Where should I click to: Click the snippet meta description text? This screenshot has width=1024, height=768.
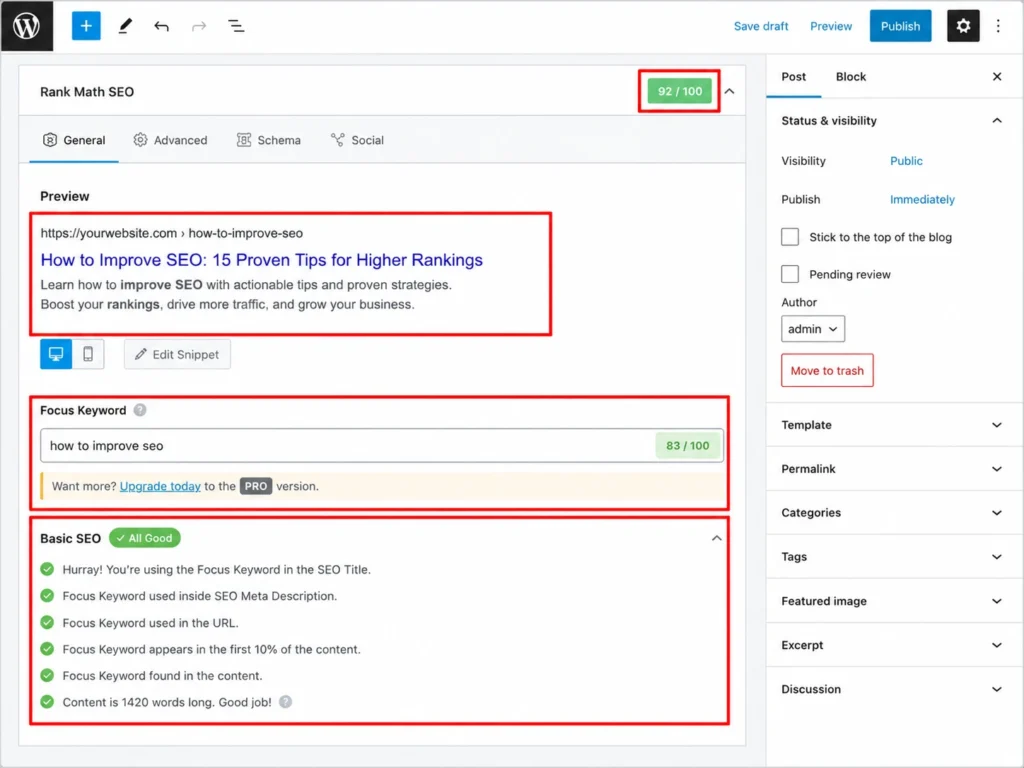(x=246, y=295)
